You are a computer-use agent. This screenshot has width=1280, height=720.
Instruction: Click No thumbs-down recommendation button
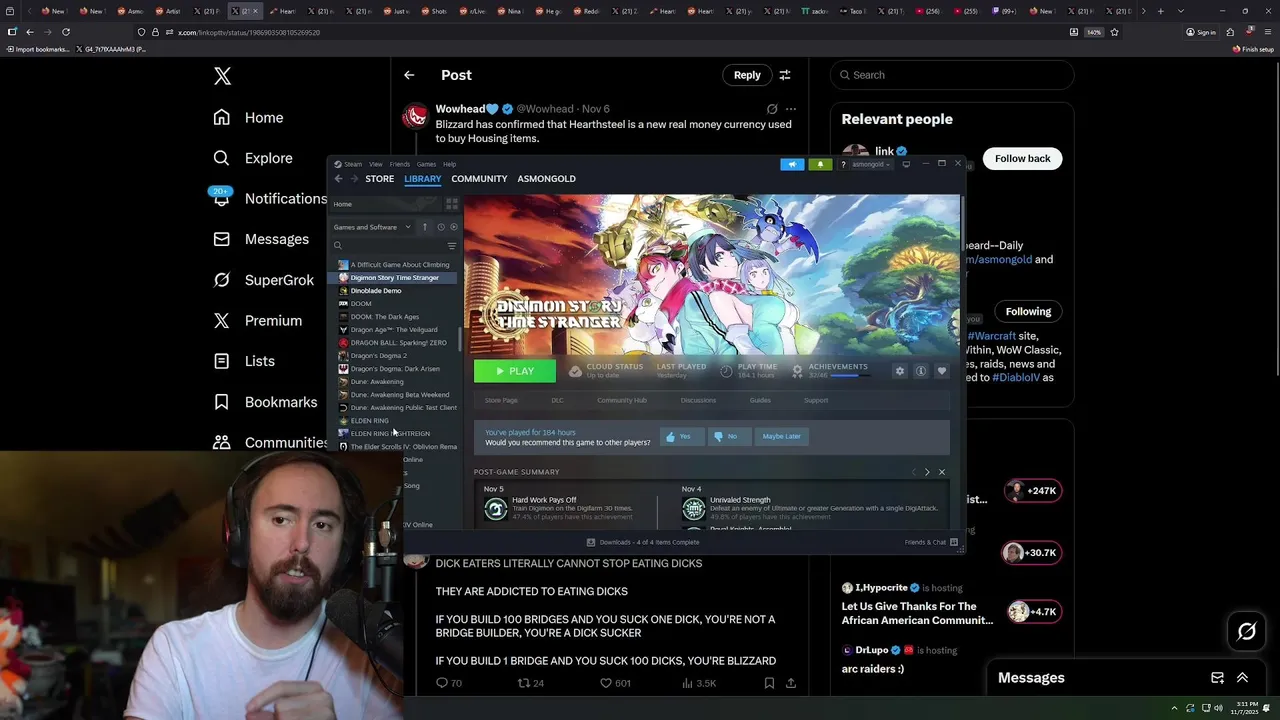(x=729, y=436)
